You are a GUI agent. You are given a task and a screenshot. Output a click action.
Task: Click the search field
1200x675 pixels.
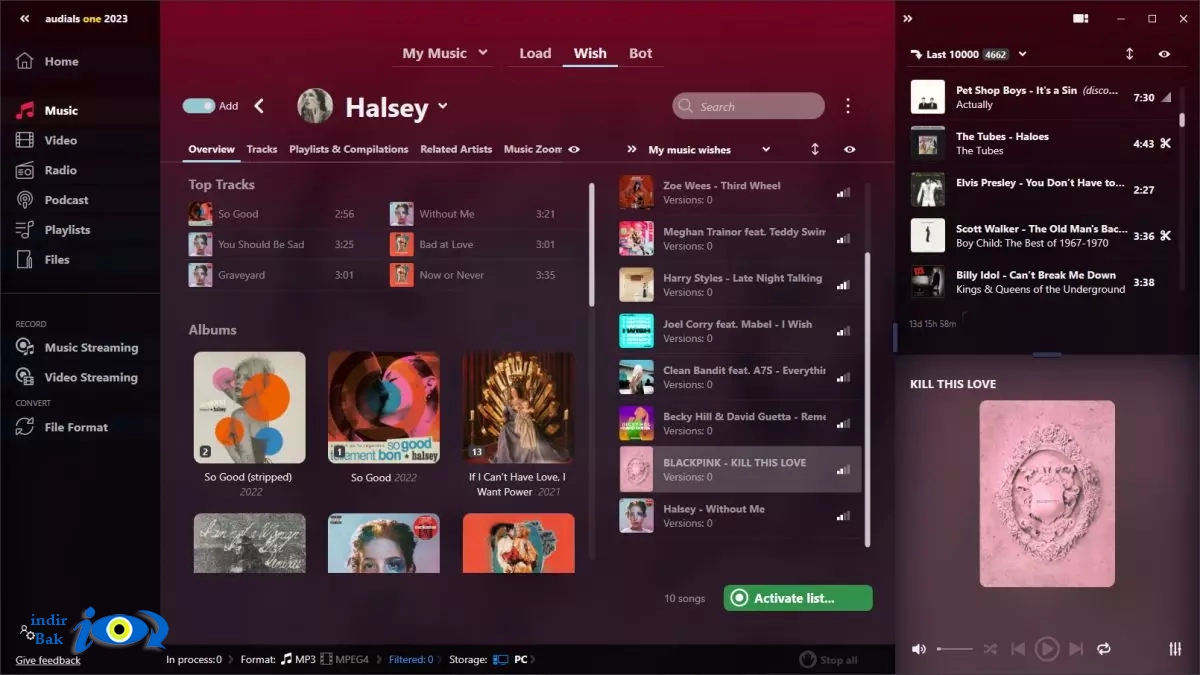748,106
